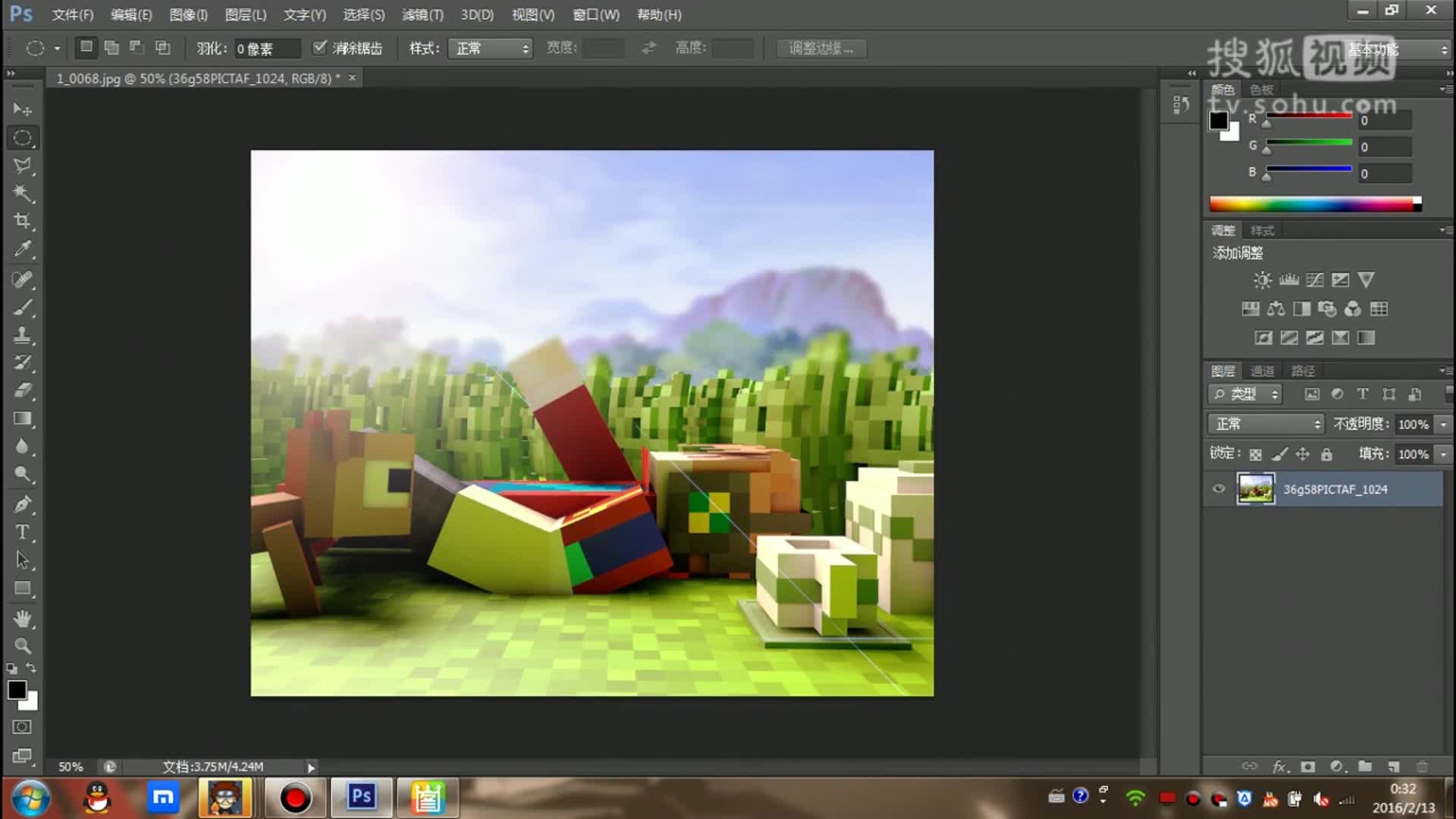Create a new group folder in layers panel
The width and height of the screenshot is (1456, 819).
[1365, 766]
